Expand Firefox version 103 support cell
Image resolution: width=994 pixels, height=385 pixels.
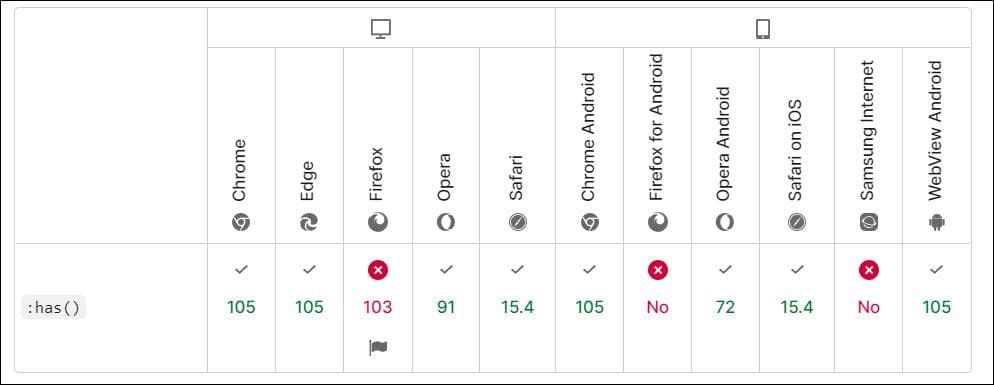pyautogui.click(x=378, y=308)
